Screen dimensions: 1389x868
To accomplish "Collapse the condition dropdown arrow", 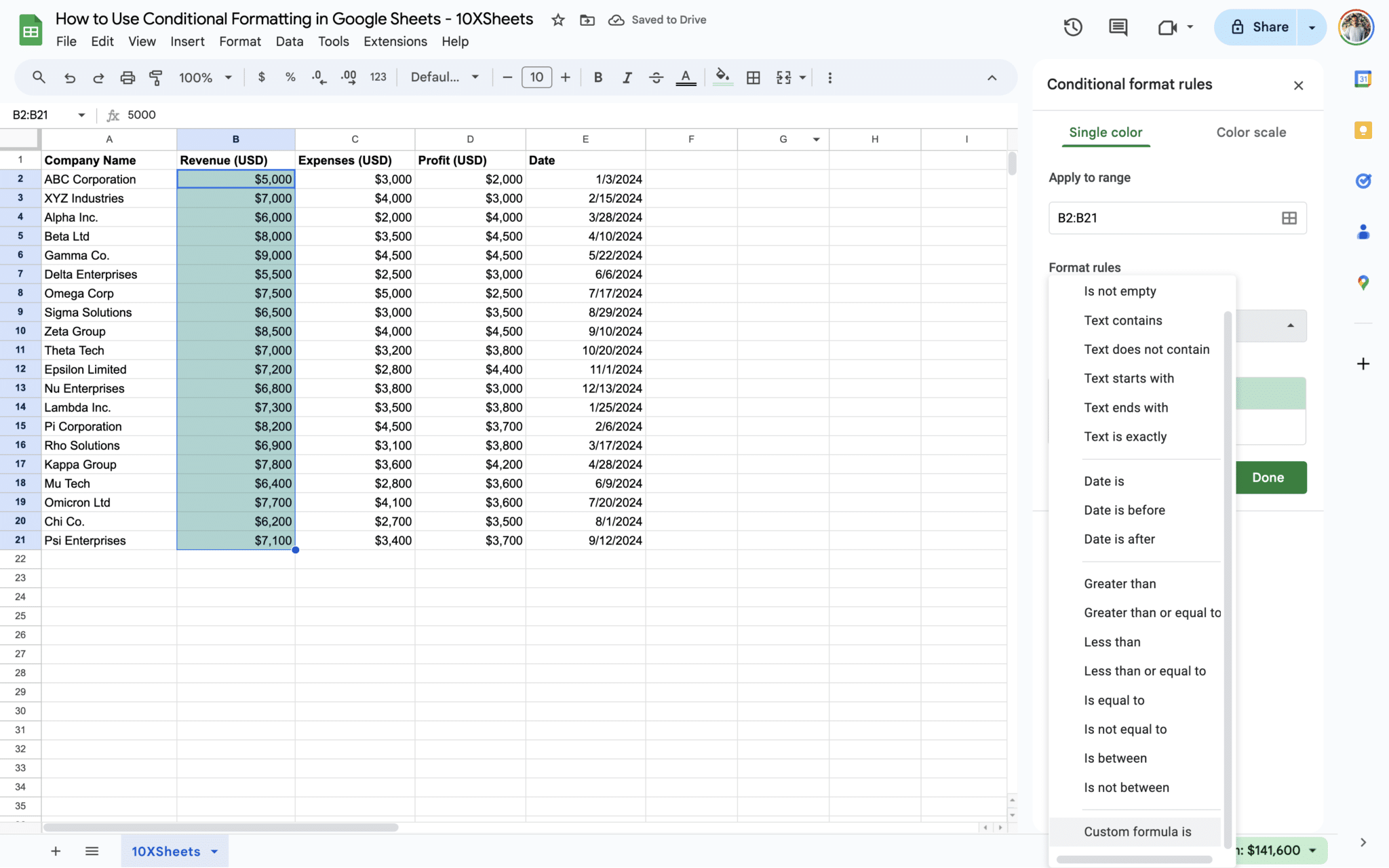I will [1291, 326].
